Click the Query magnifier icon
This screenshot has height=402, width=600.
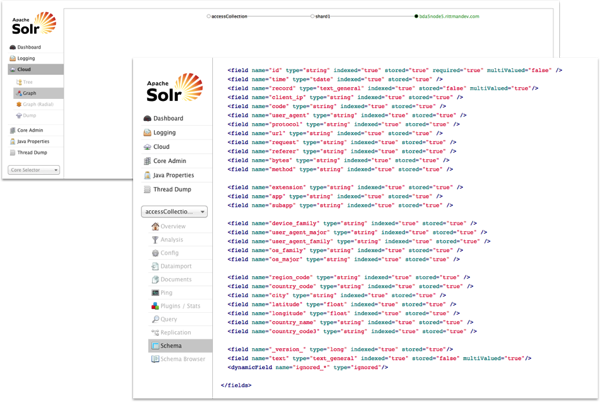click(155, 319)
